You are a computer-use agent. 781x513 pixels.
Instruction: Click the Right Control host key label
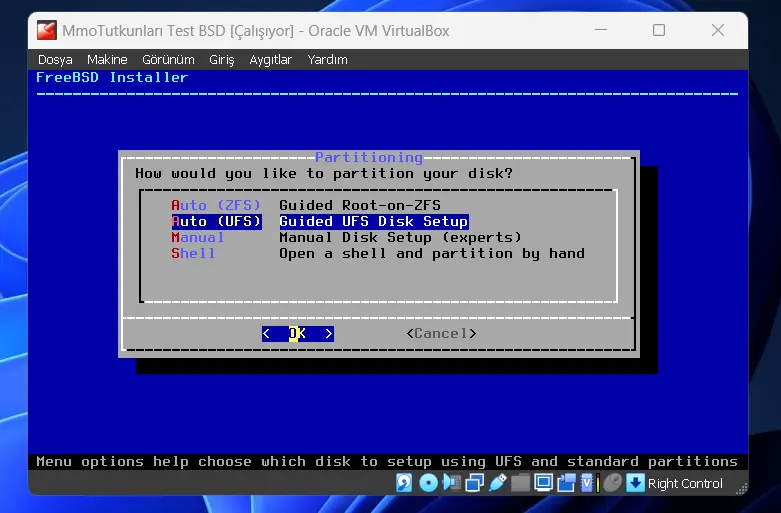[x=685, y=483]
